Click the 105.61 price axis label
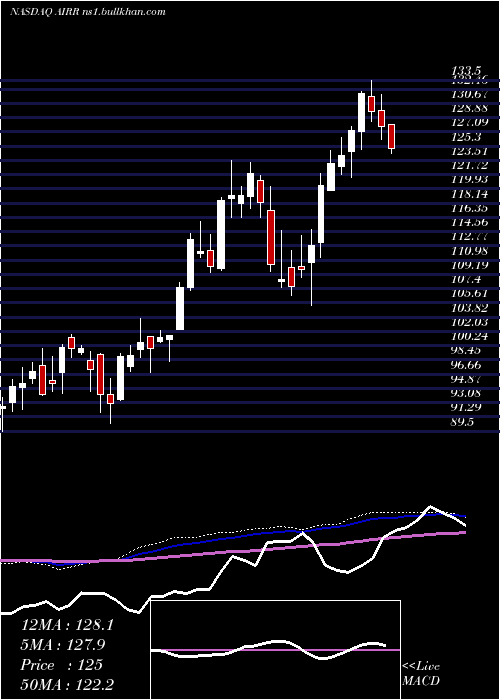This screenshot has height=700, width=500. pyautogui.click(x=470, y=294)
